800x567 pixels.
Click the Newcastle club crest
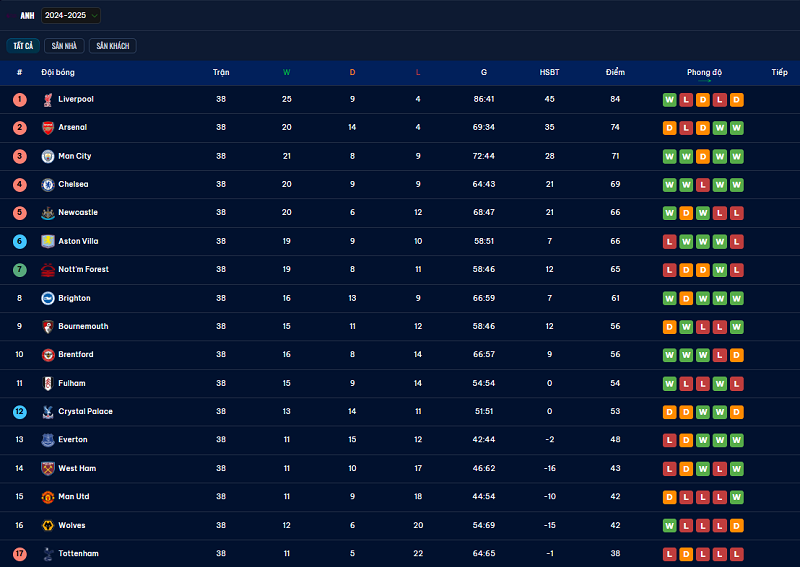48,213
